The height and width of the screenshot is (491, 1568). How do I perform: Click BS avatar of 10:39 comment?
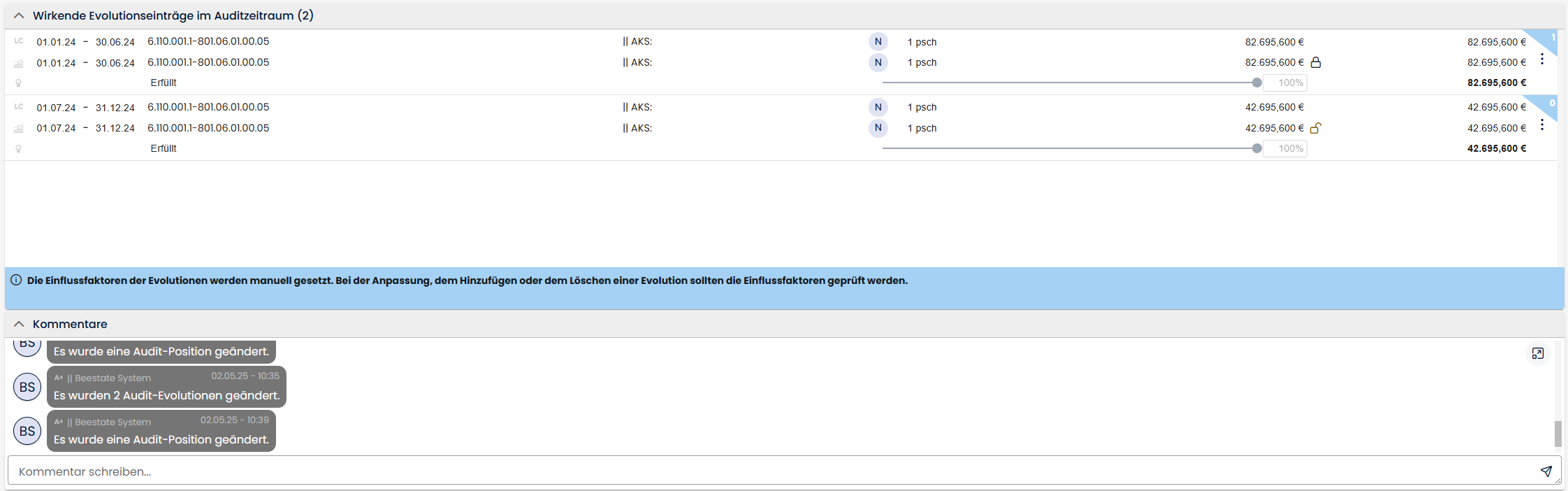tap(27, 431)
